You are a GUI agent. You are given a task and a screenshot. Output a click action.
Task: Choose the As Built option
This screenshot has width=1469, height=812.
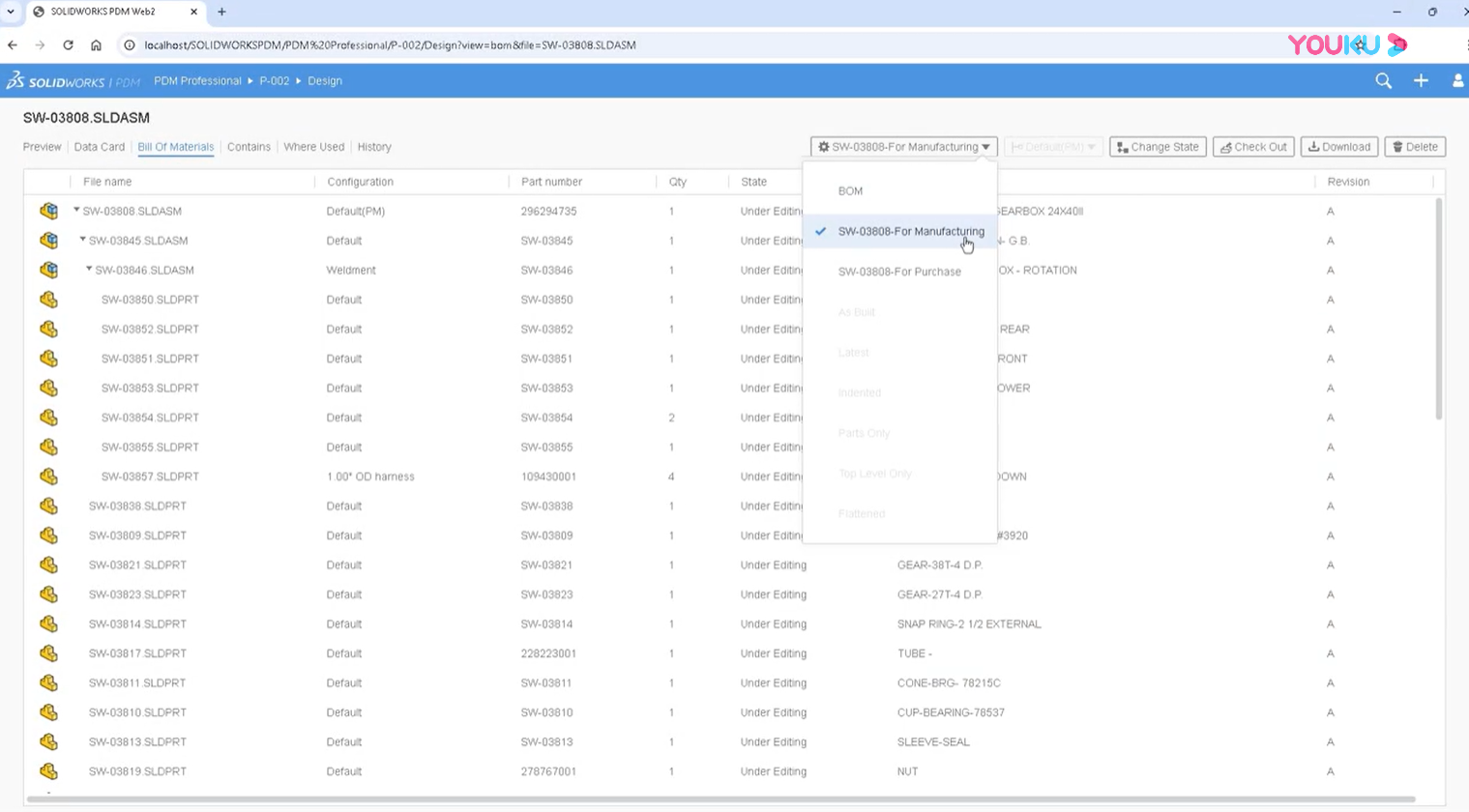click(899, 312)
